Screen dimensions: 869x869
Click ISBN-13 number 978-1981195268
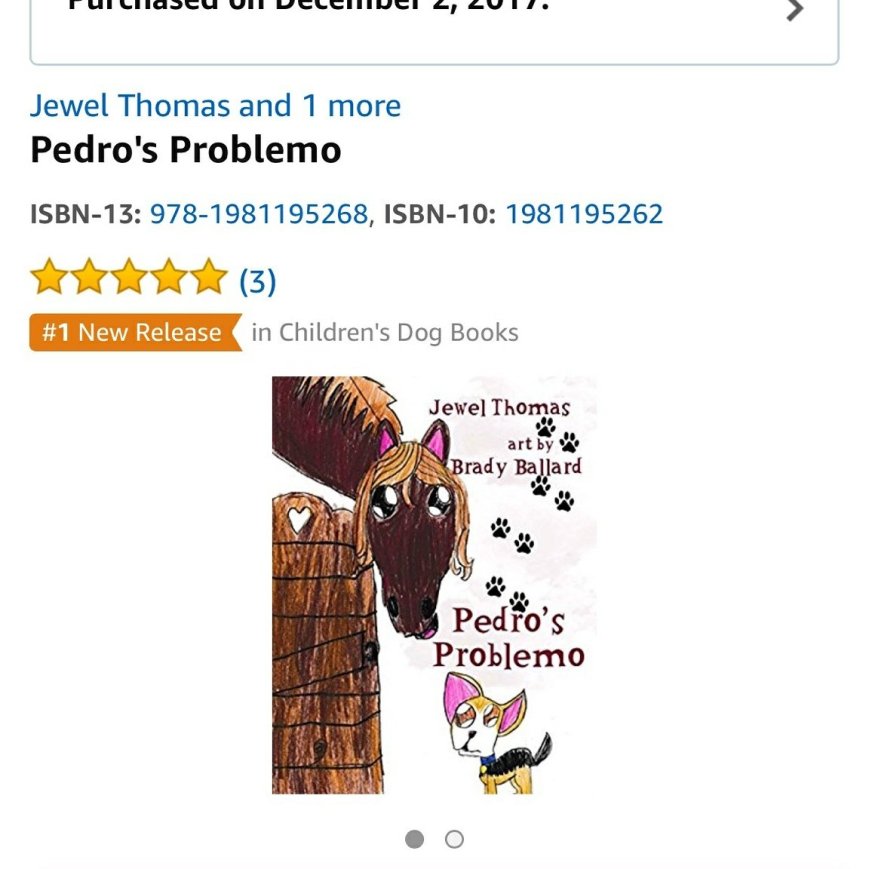click(259, 214)
